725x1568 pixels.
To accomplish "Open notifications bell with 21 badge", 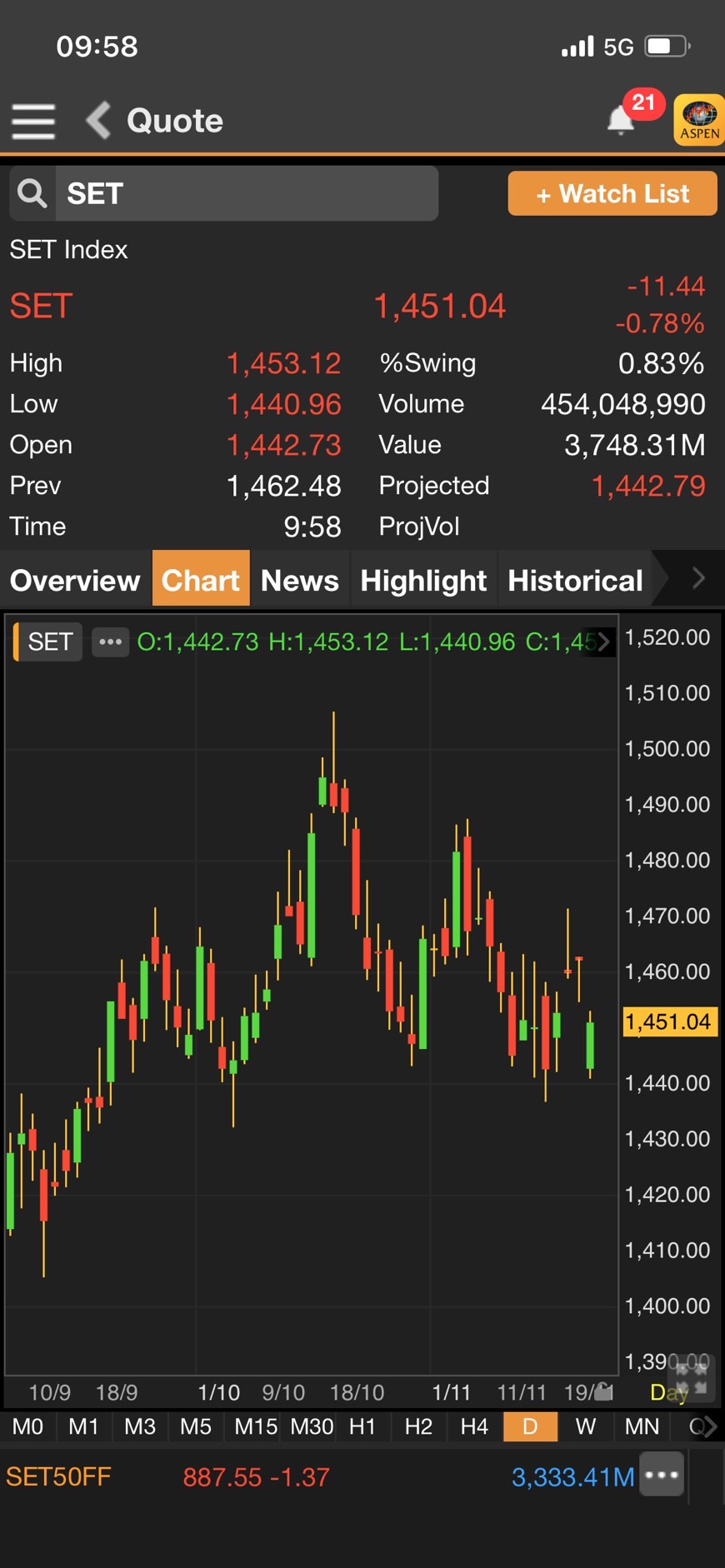I will [621, 120].
